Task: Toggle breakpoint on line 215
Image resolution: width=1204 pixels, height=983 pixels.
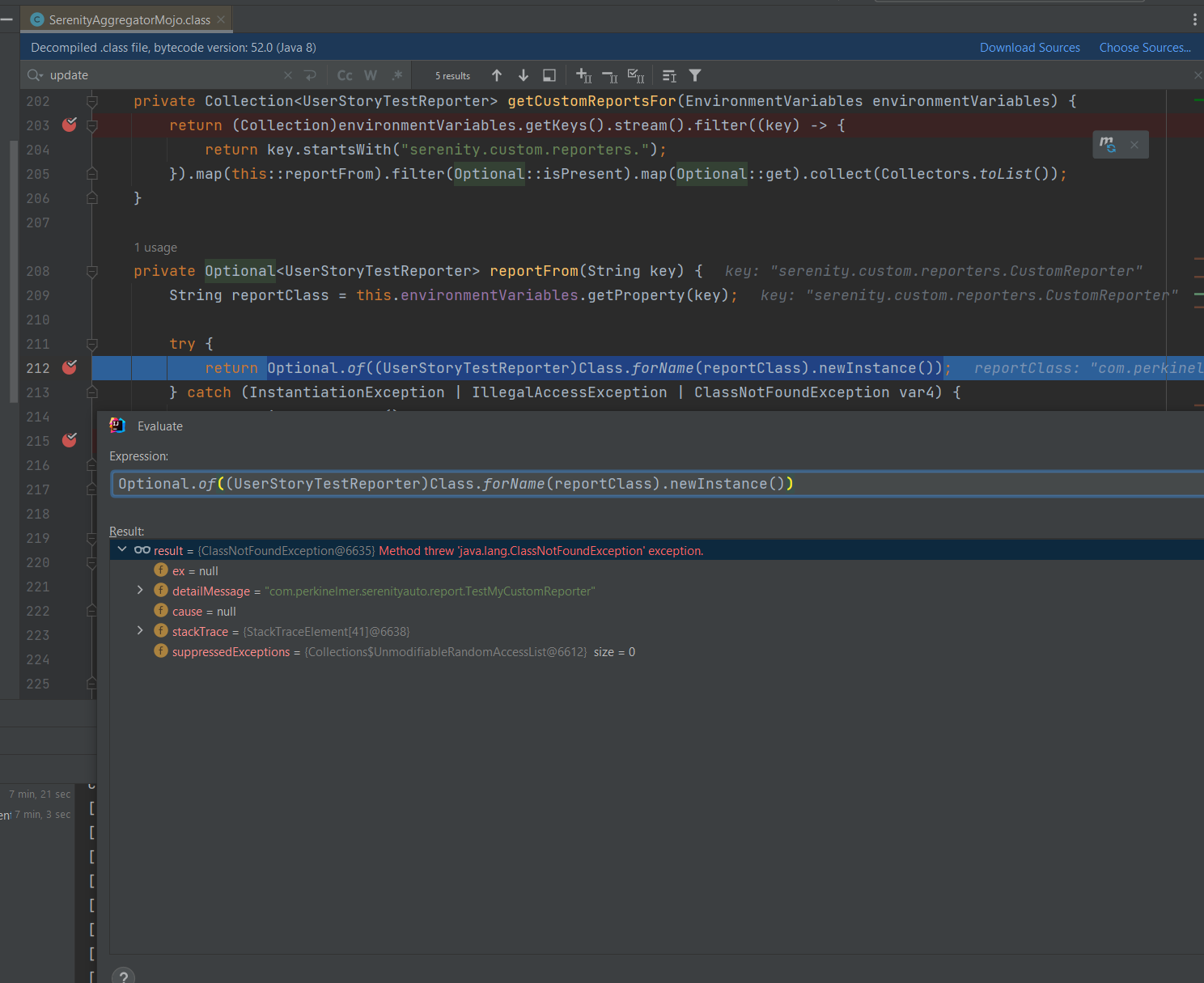Action: (70, 440)
